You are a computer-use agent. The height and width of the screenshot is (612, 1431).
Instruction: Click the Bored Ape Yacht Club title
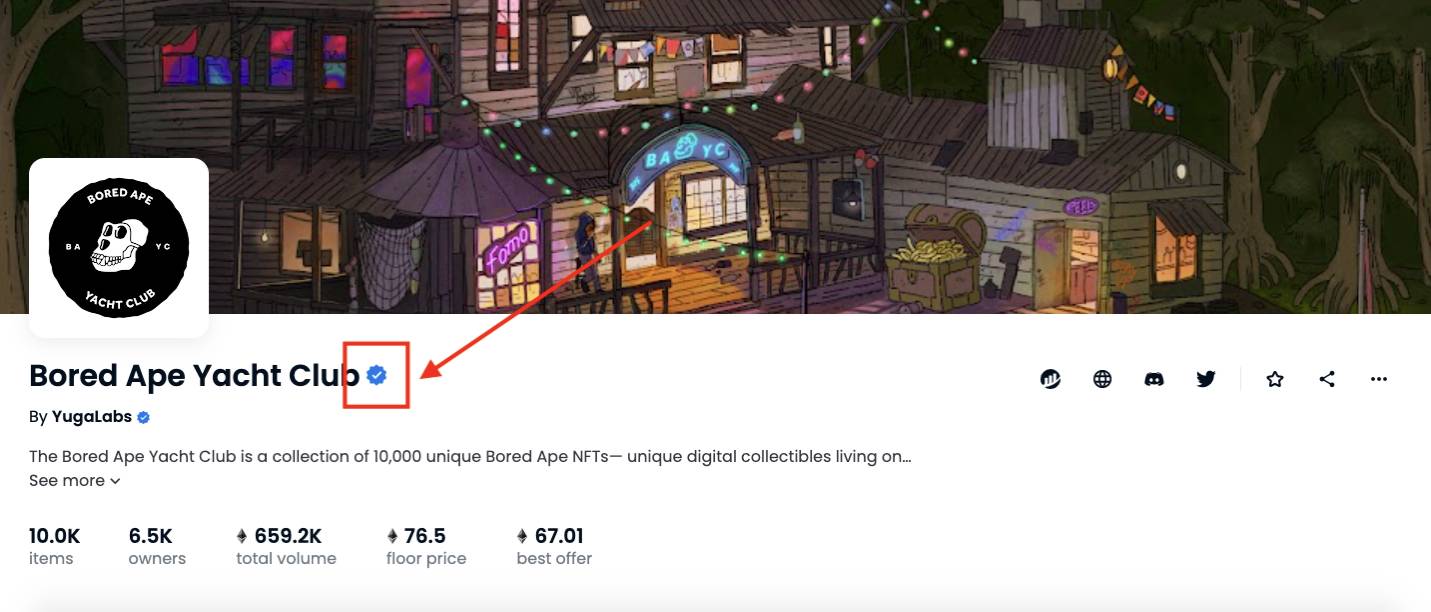(x=194, y=375)
